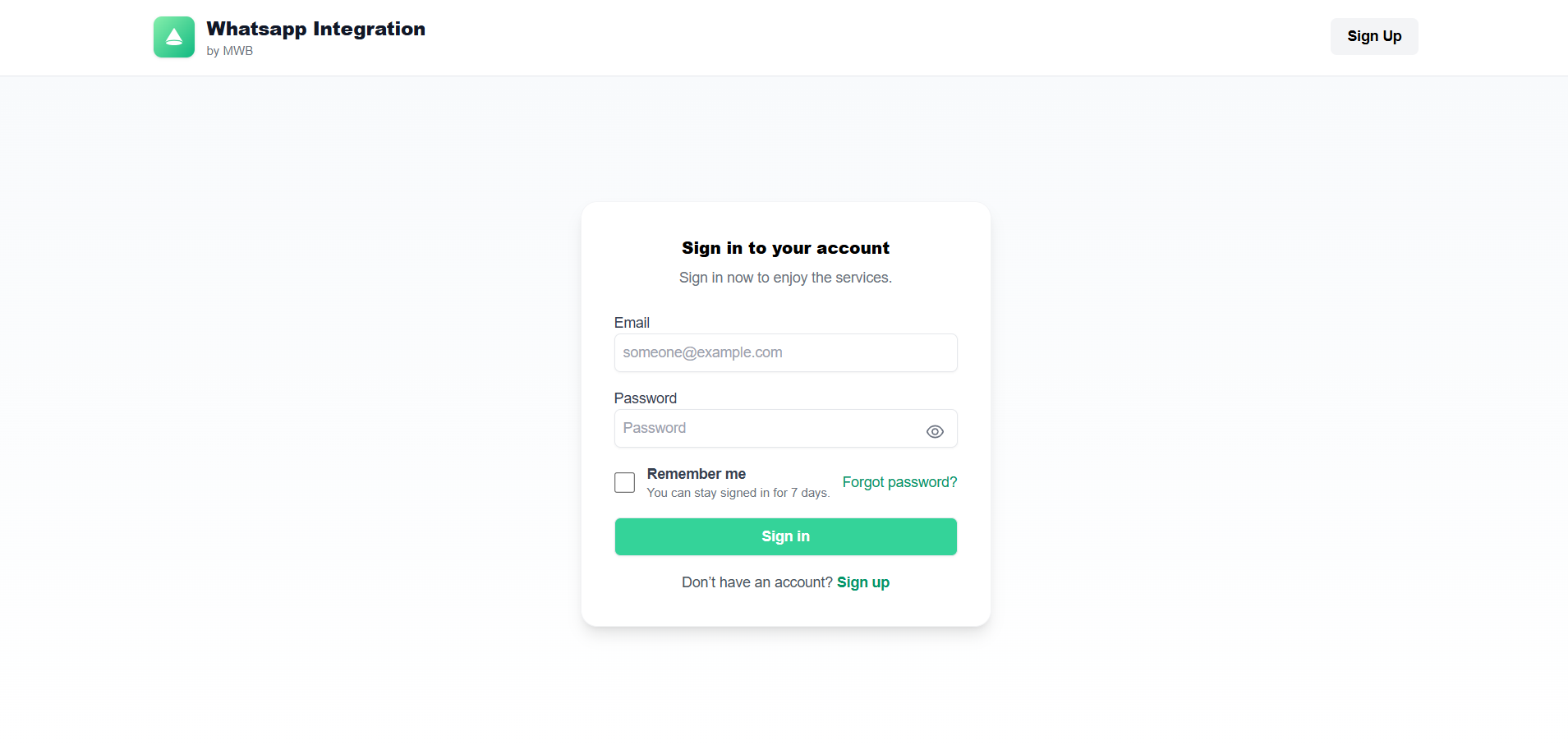Show password using the eye icon
This screenshot has width=1568, height=745.
[935, 431]
